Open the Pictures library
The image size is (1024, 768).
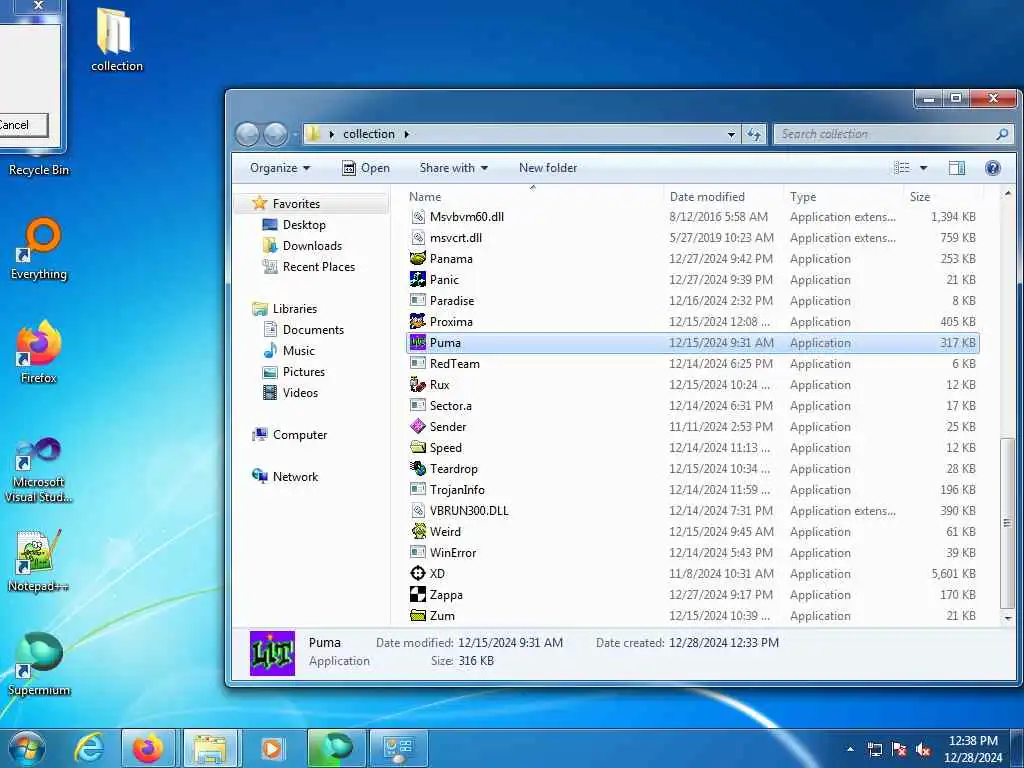(304, 372)
